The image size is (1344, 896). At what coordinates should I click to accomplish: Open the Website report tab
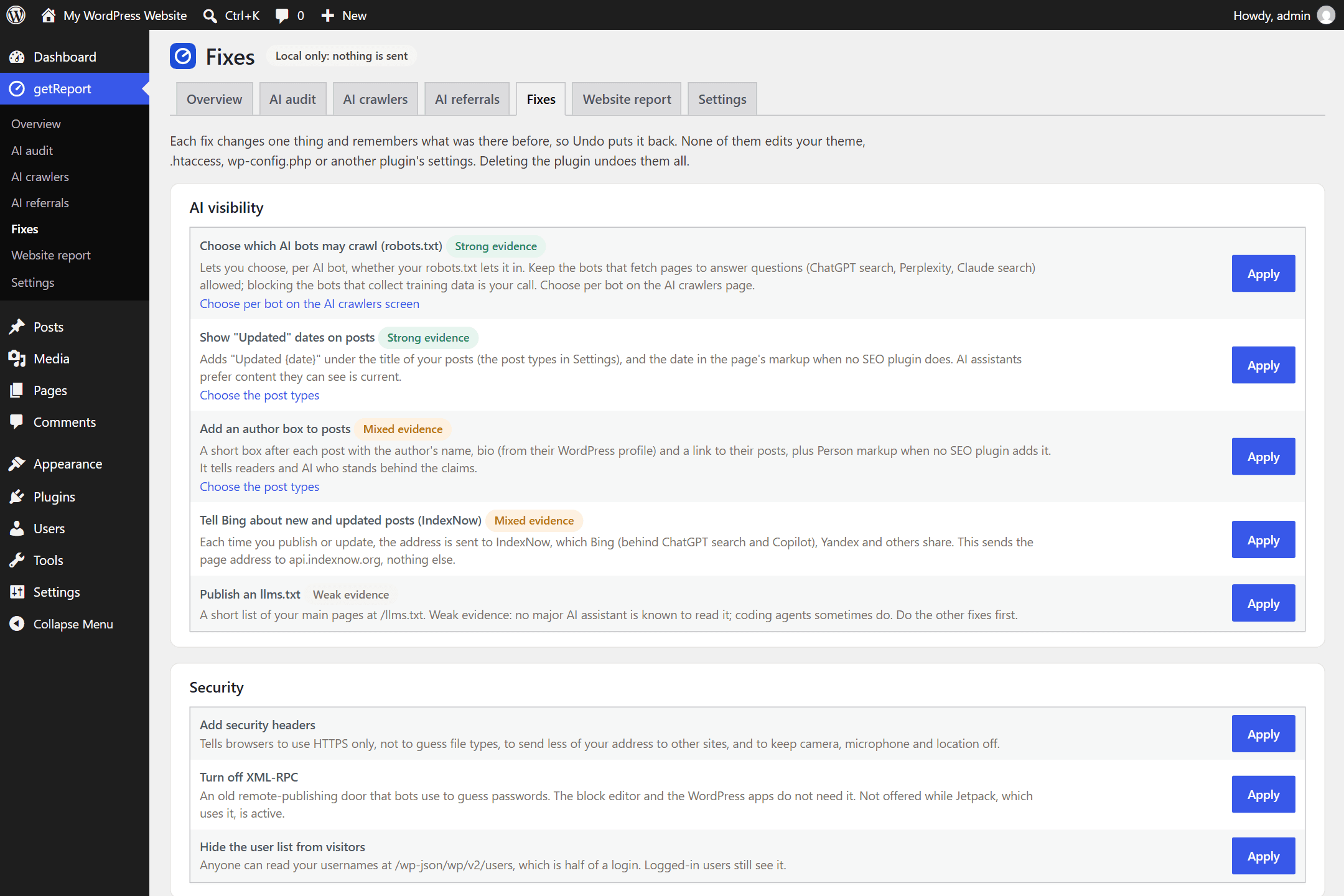(x=627, y=99)
